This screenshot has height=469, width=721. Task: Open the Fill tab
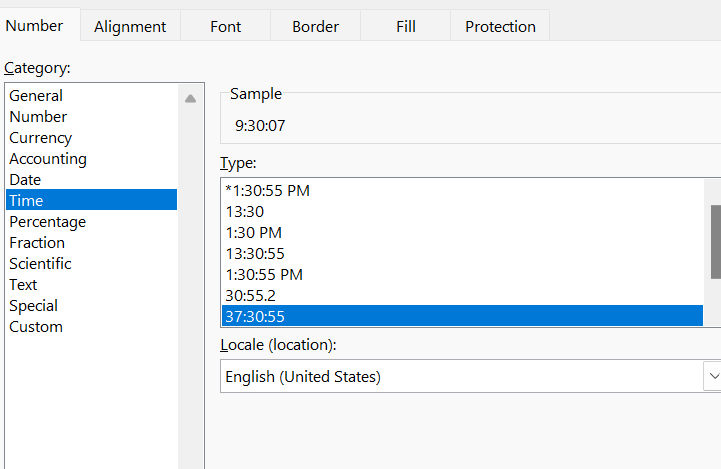[x=406, y=27]
